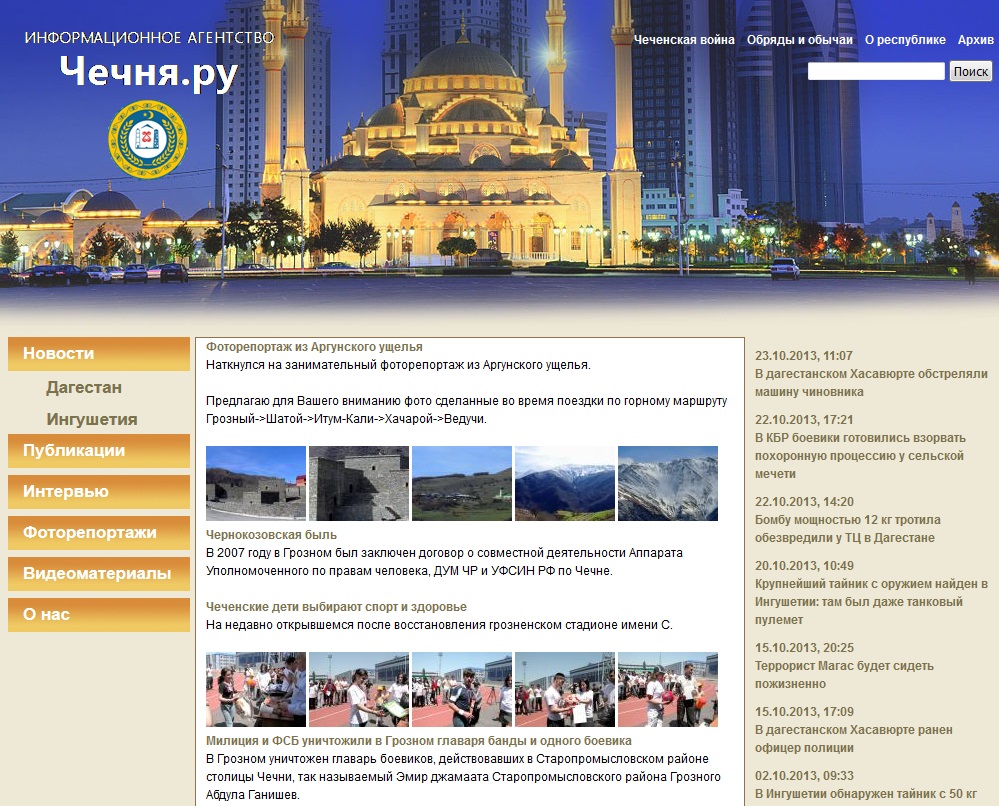Click the Chechnya emblem logo icon
999x806 pixels.
pyautogui.click(x=148, y=139)
